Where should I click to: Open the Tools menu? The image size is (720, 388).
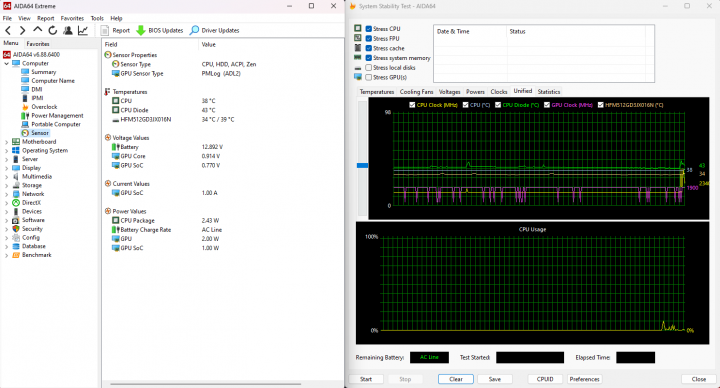click(97, 18)
